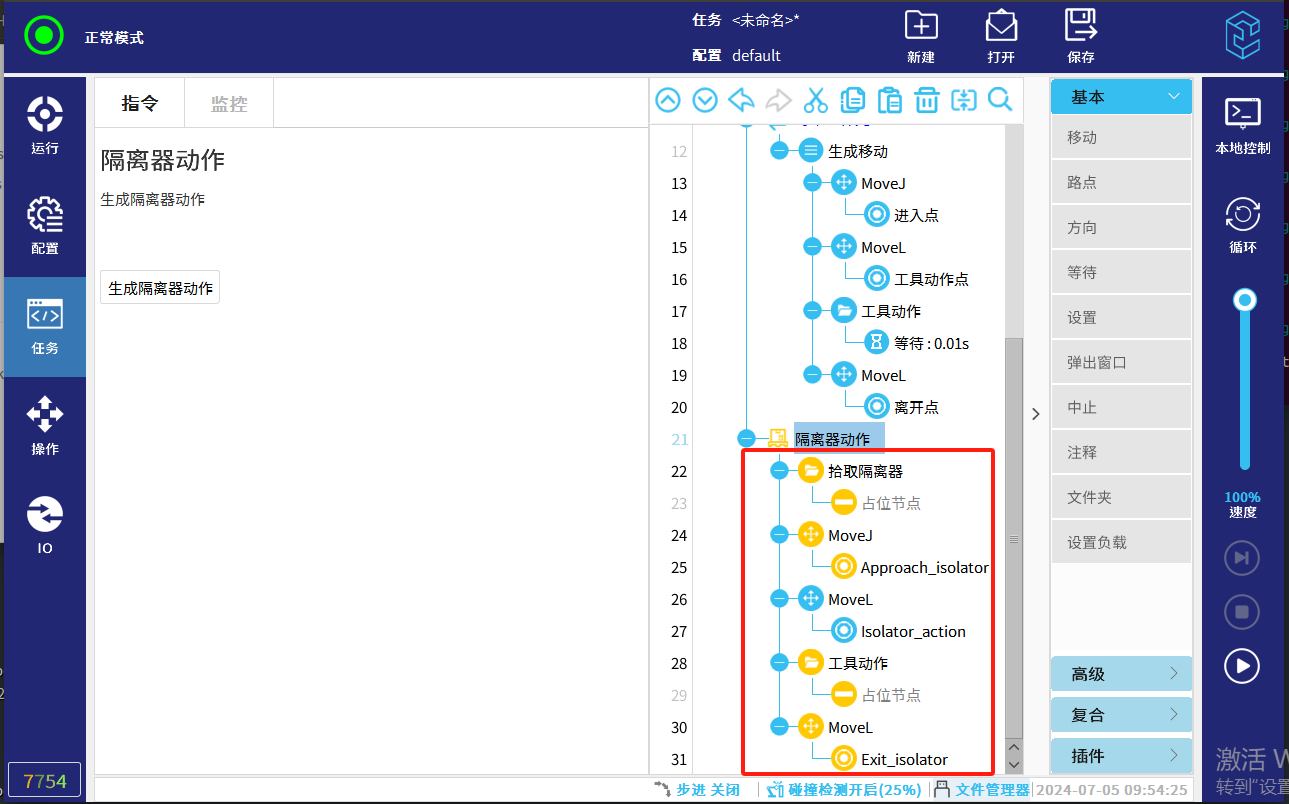1289x804 pixels.
Task: Collapse the 拾取隔离器 folder node
Action: click(779, 471)
